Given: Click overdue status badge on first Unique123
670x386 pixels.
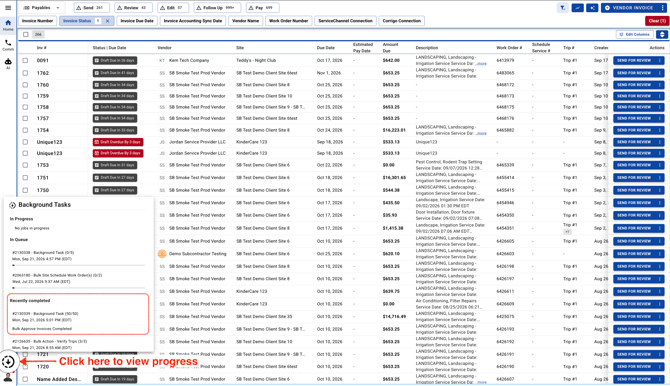Looking at the screenshot, I should (118, 142).
